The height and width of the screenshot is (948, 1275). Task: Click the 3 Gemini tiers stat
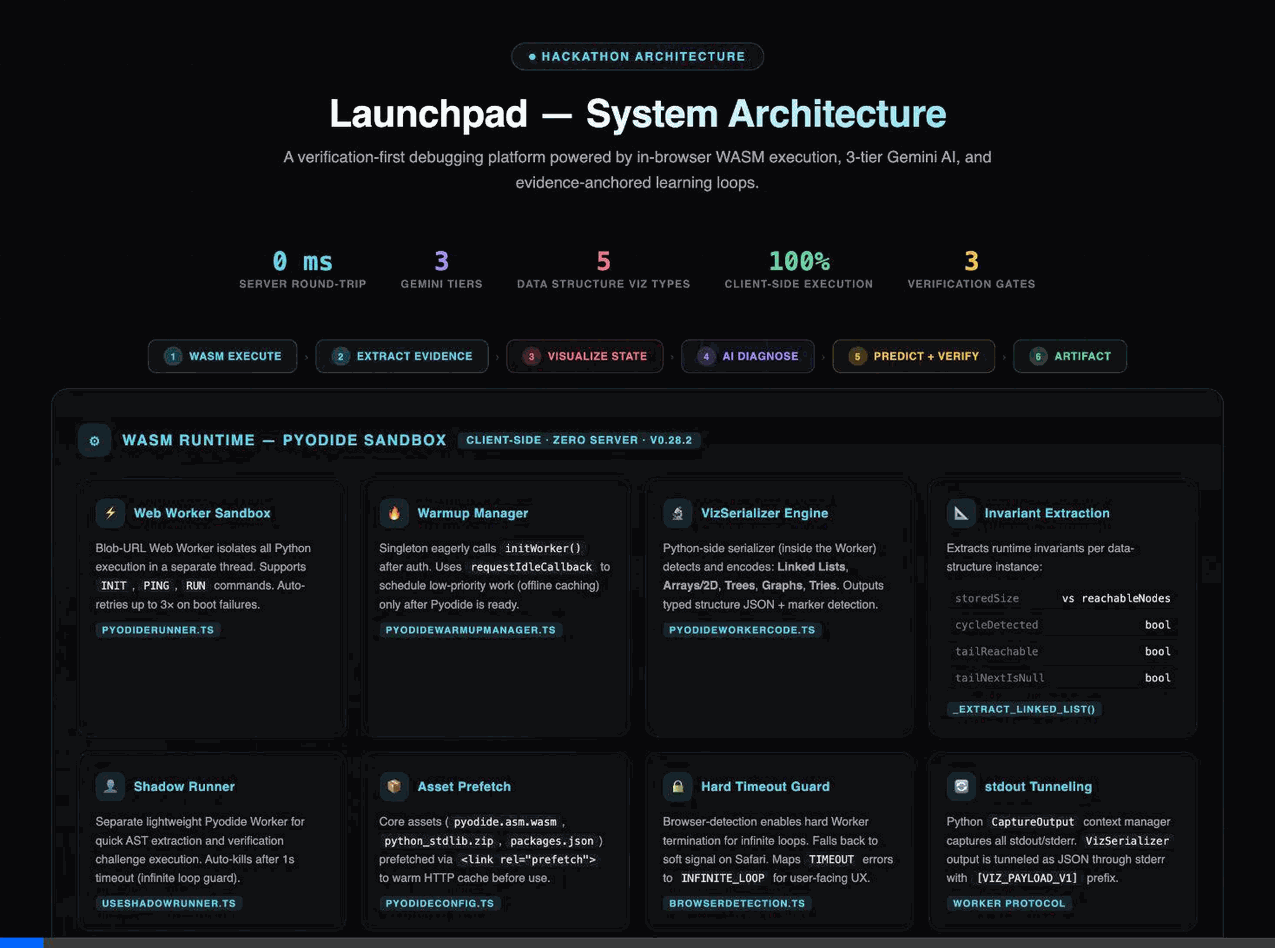(441, 269)
